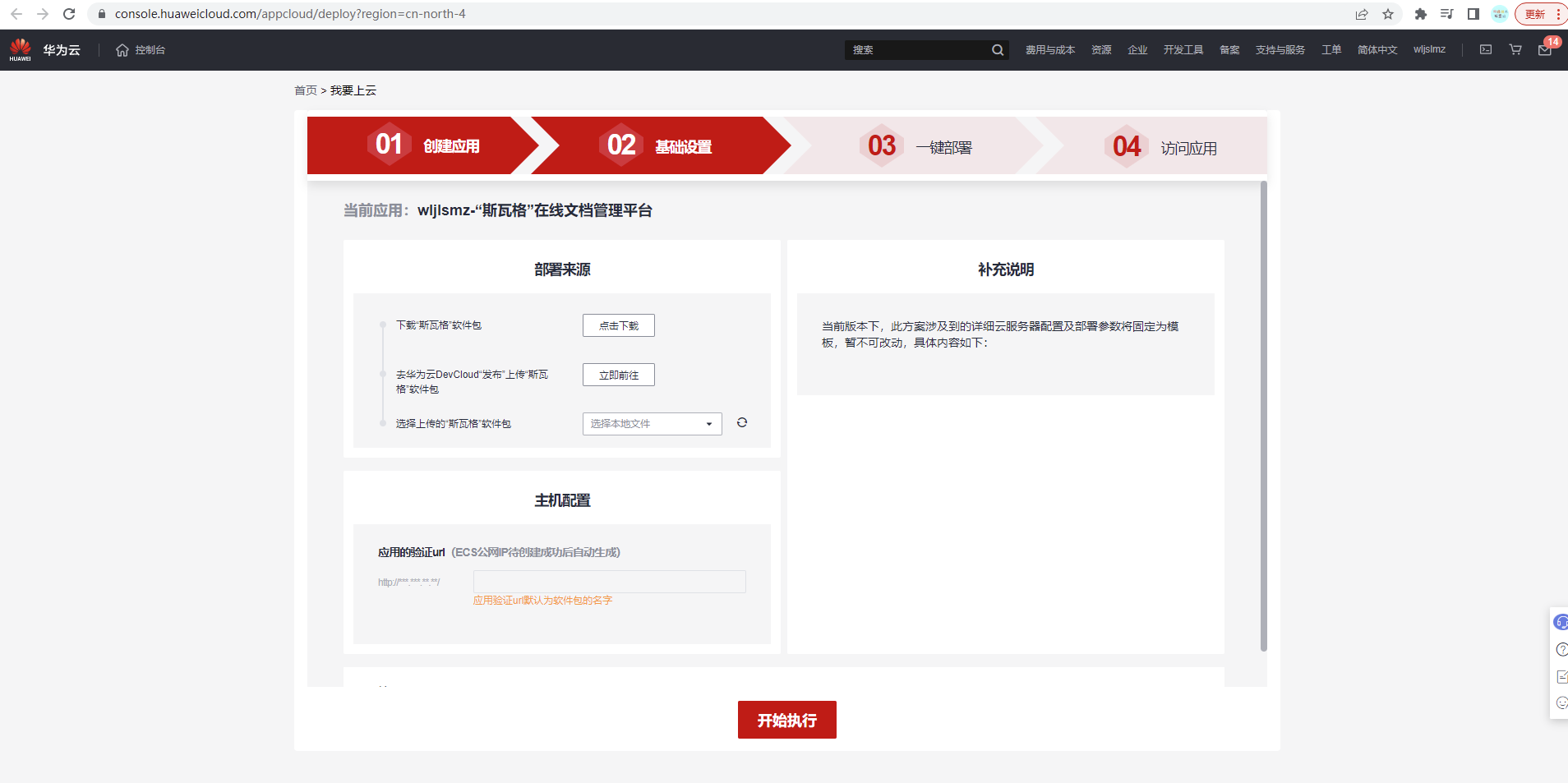1568x783 pixels.
Task: Click step 02 基础设置
Action: 660,145
